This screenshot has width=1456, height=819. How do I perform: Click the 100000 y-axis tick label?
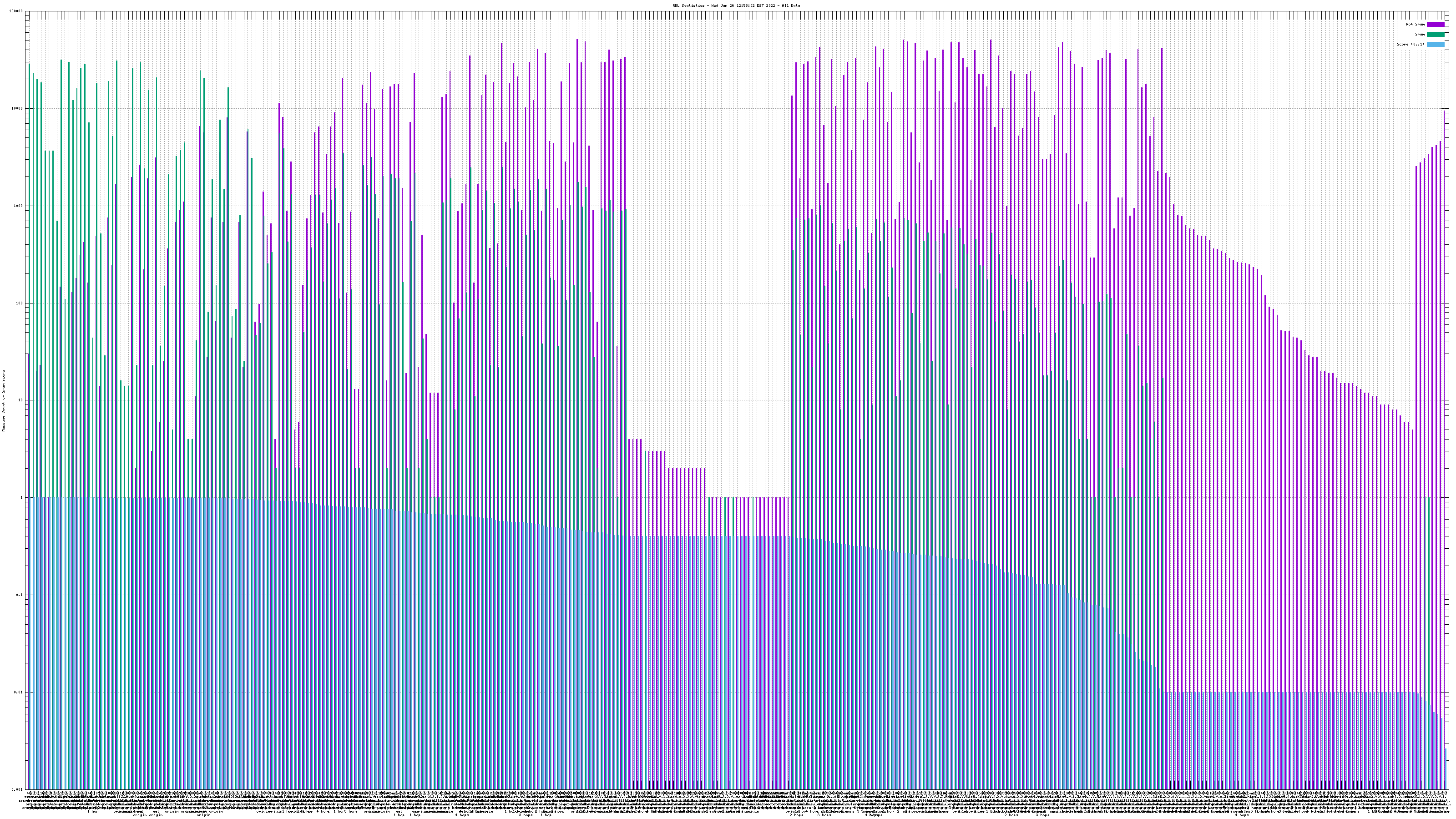tap(16, 11)
